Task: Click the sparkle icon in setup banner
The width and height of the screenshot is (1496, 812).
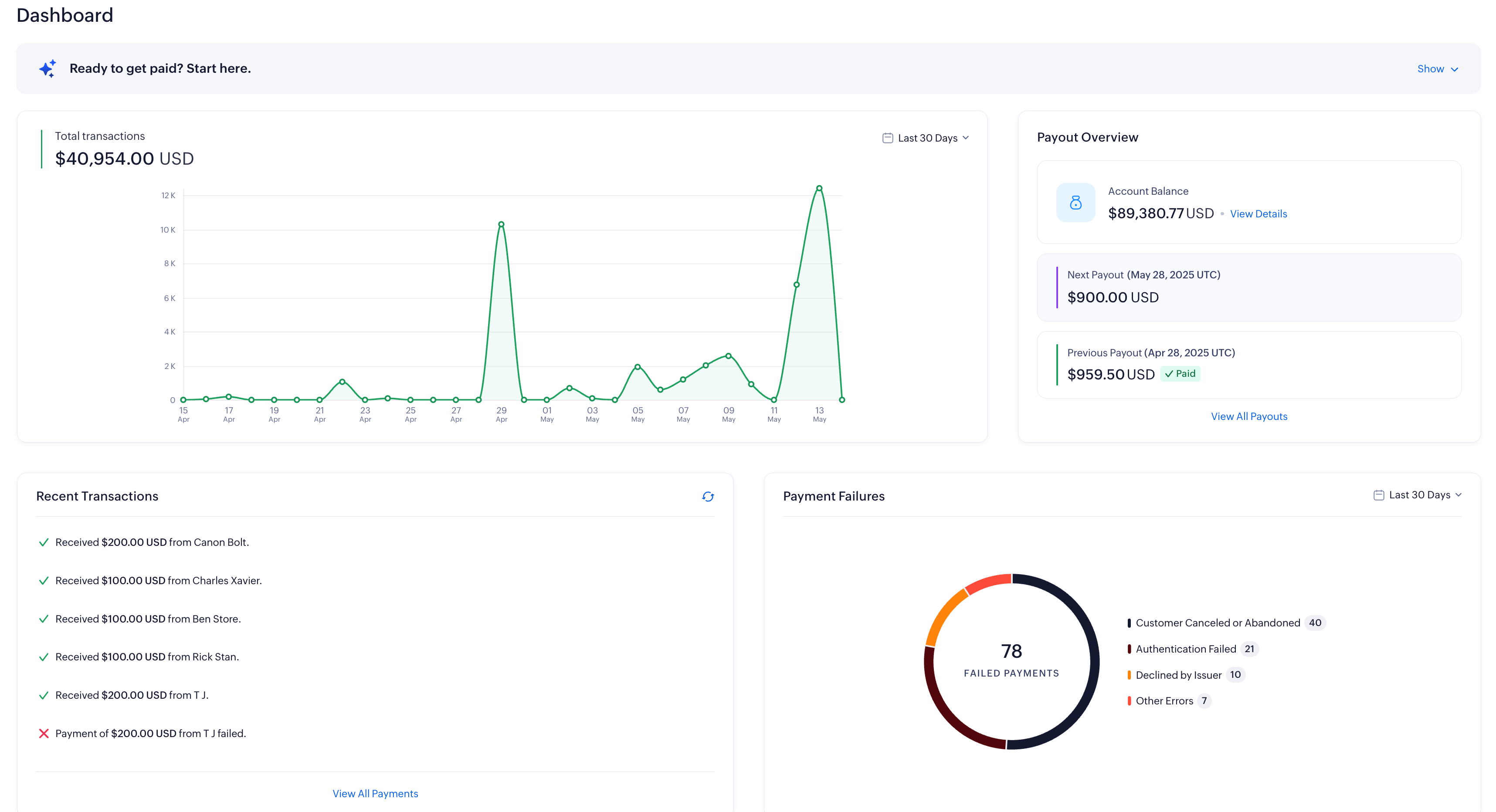Action: 47,68
